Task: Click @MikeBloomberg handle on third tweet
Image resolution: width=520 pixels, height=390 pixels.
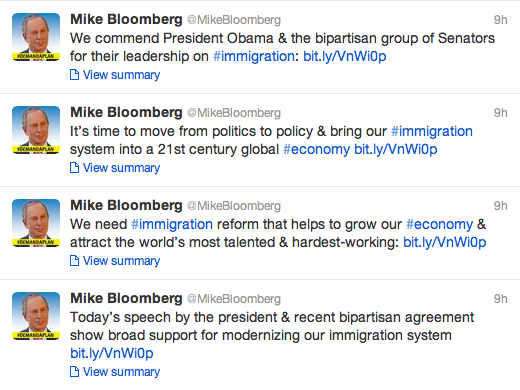Action: [x=234, y=206]
